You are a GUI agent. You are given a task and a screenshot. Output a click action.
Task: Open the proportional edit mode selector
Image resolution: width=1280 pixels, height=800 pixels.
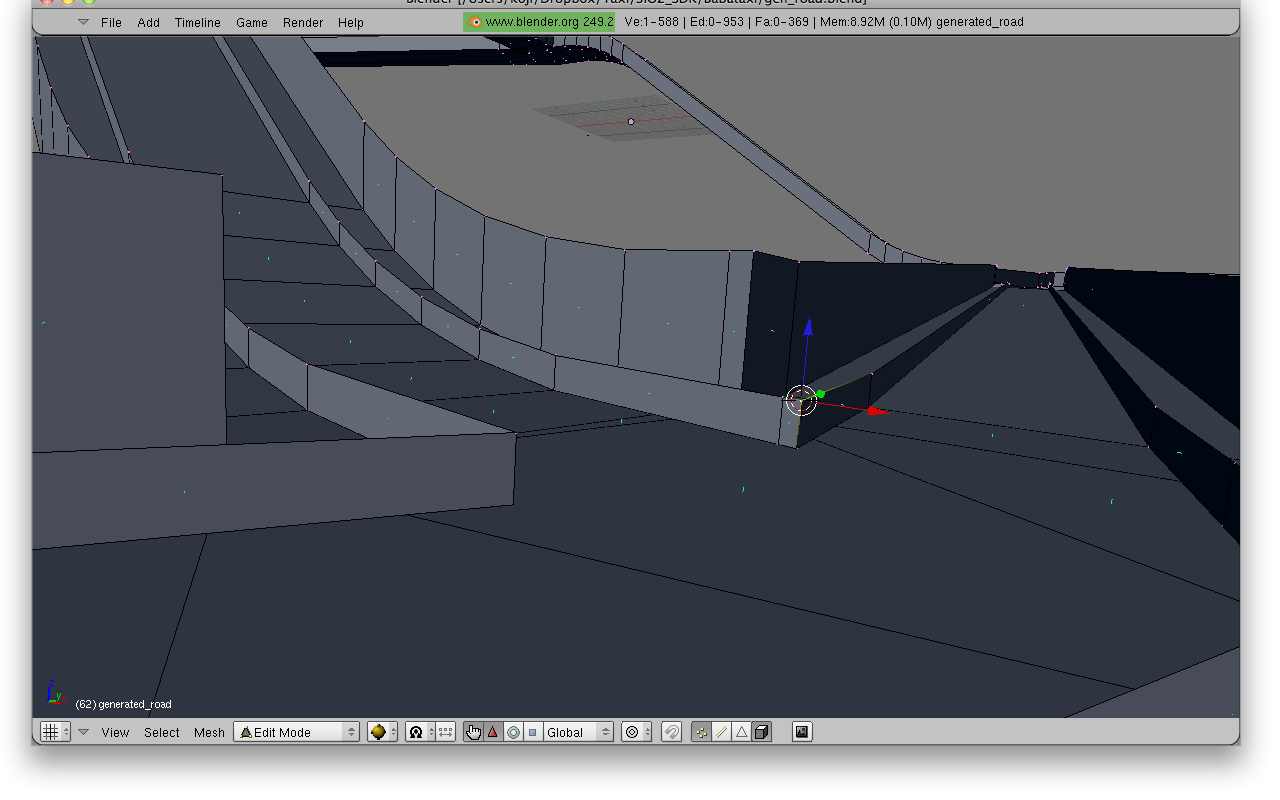tap(636, 732)
